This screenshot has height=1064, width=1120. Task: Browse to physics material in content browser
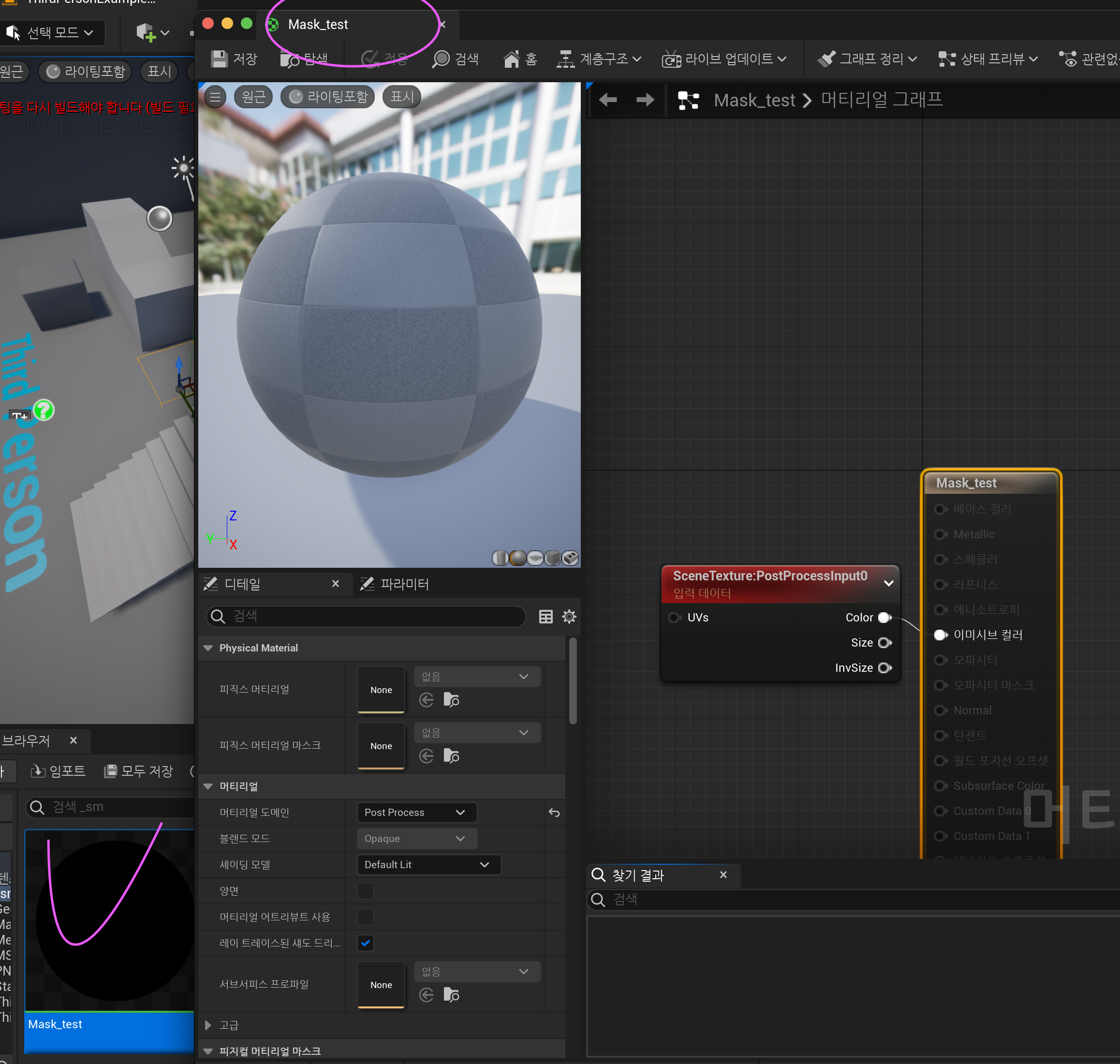point(451,700)
